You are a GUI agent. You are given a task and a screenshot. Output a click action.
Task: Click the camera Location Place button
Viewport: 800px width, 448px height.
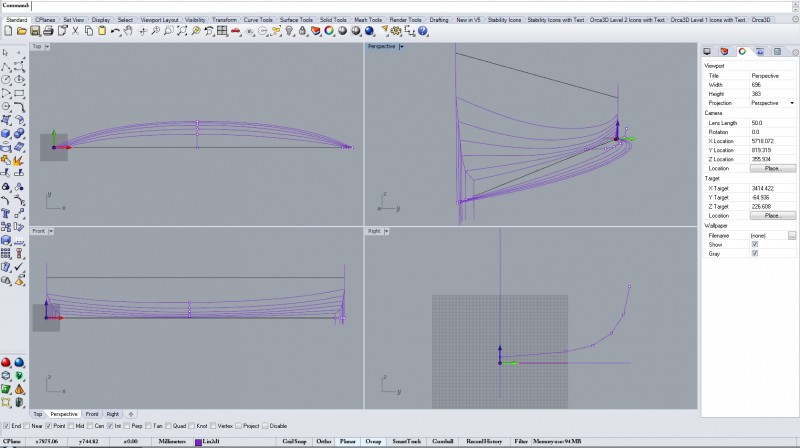[x=772, y=168]
